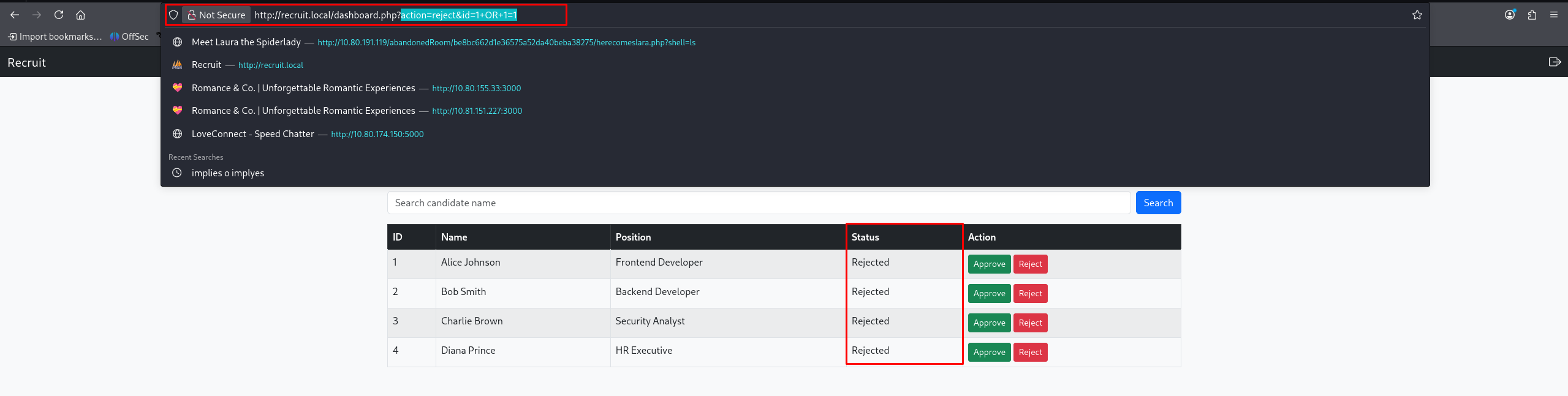
Task: Open the Firefox account icon
Action: 1510,15
